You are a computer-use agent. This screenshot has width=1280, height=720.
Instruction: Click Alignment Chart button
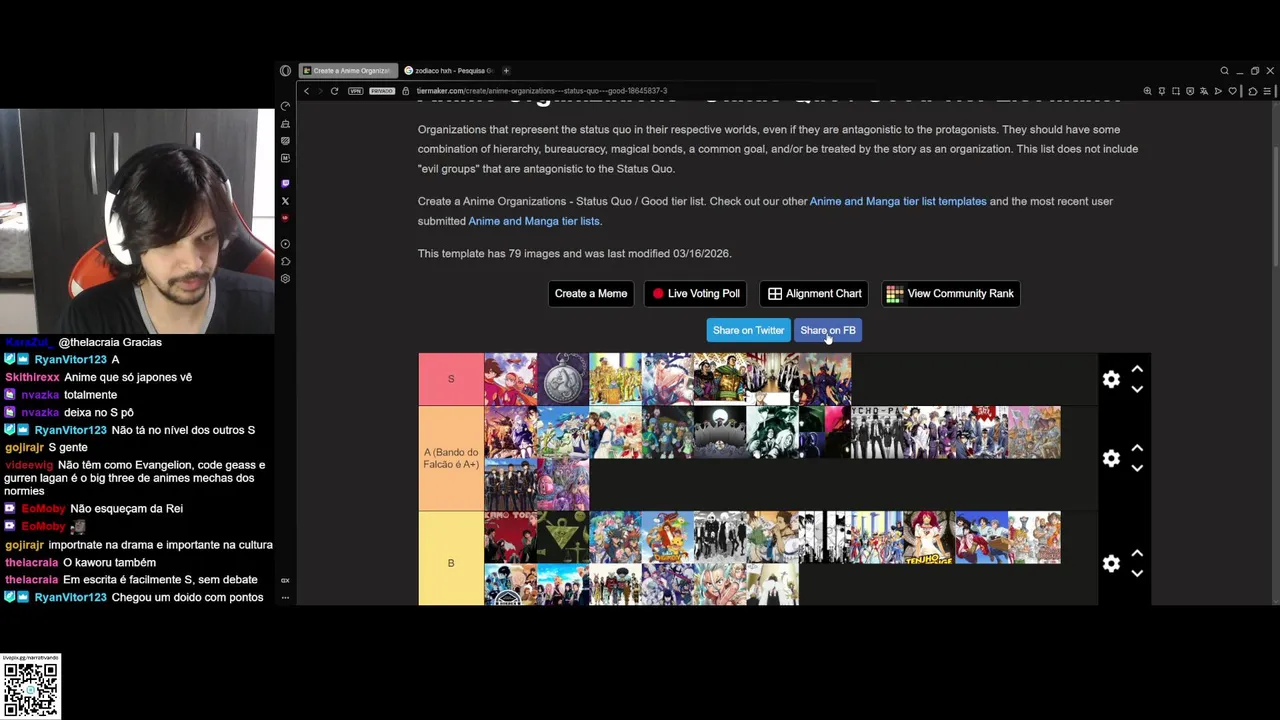click(814, 294)
